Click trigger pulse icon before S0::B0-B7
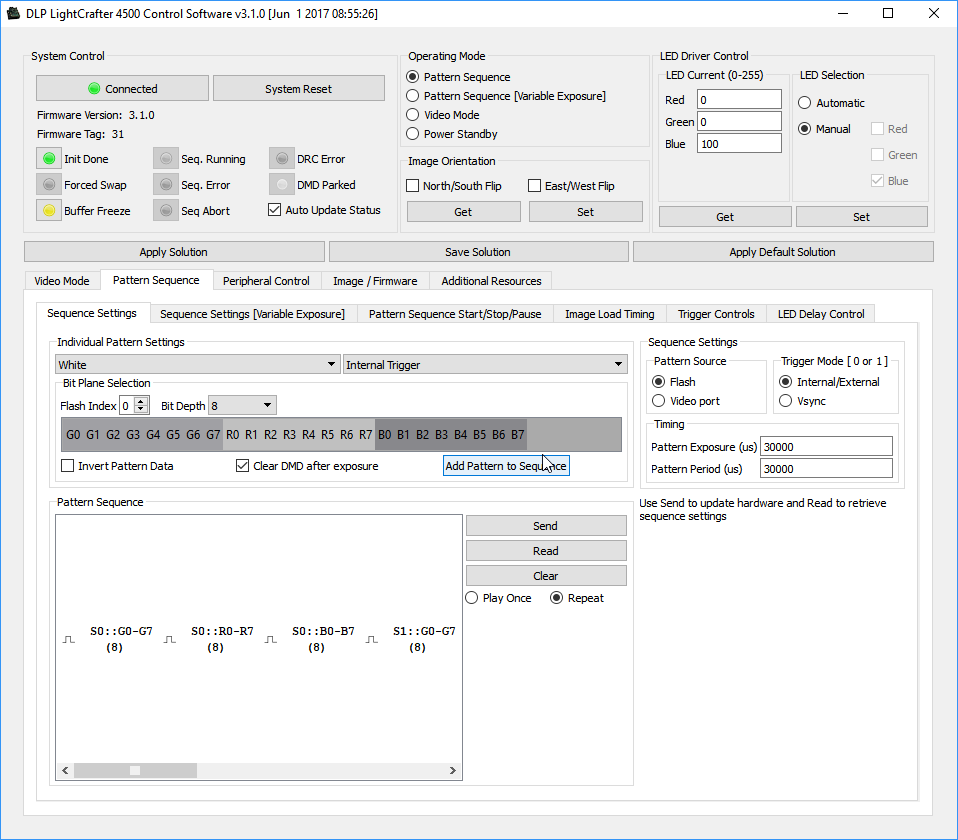The height and width of the screenshot is (840, 958). [271, 639]
